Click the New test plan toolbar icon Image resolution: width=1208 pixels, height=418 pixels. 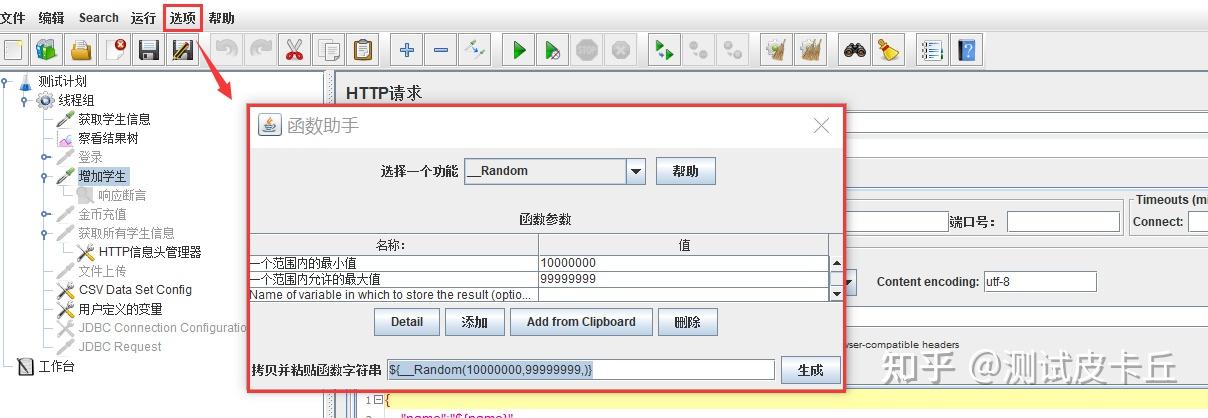coord(13,49)
